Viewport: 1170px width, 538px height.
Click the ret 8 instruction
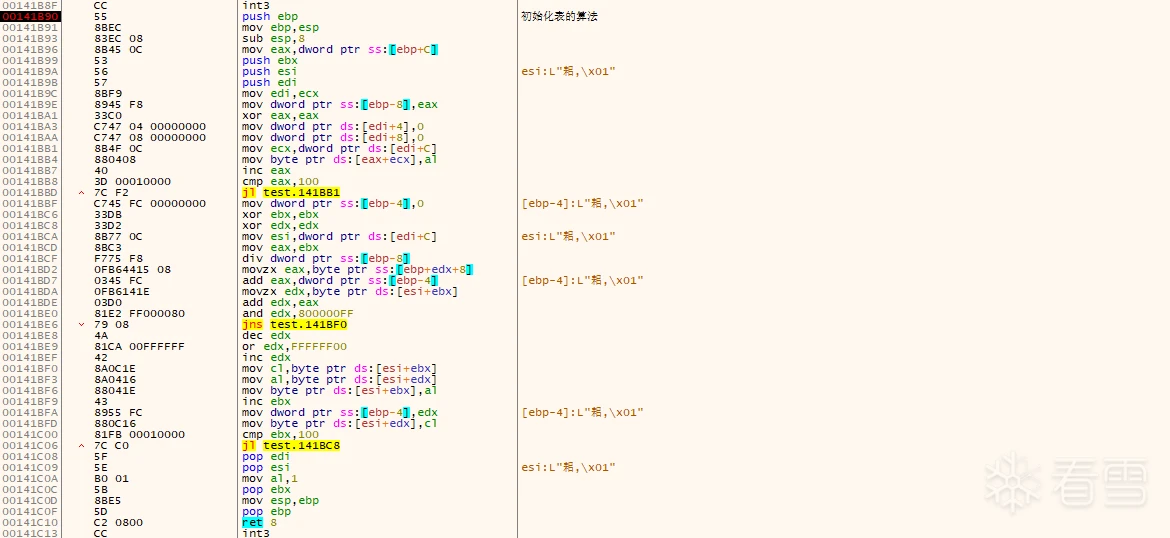tap(262, 523)
